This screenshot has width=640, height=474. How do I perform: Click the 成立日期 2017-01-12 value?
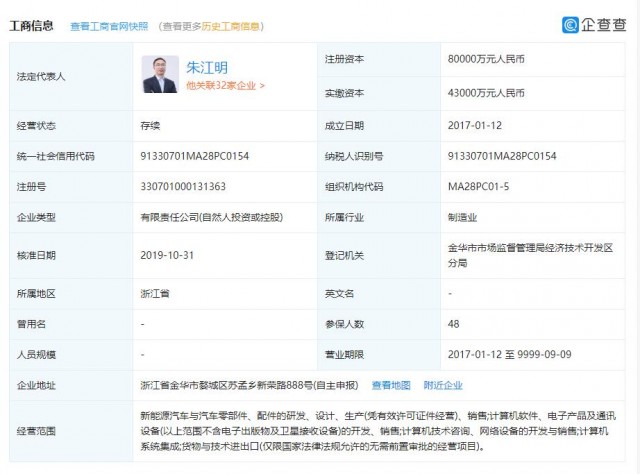click(474, 125)
